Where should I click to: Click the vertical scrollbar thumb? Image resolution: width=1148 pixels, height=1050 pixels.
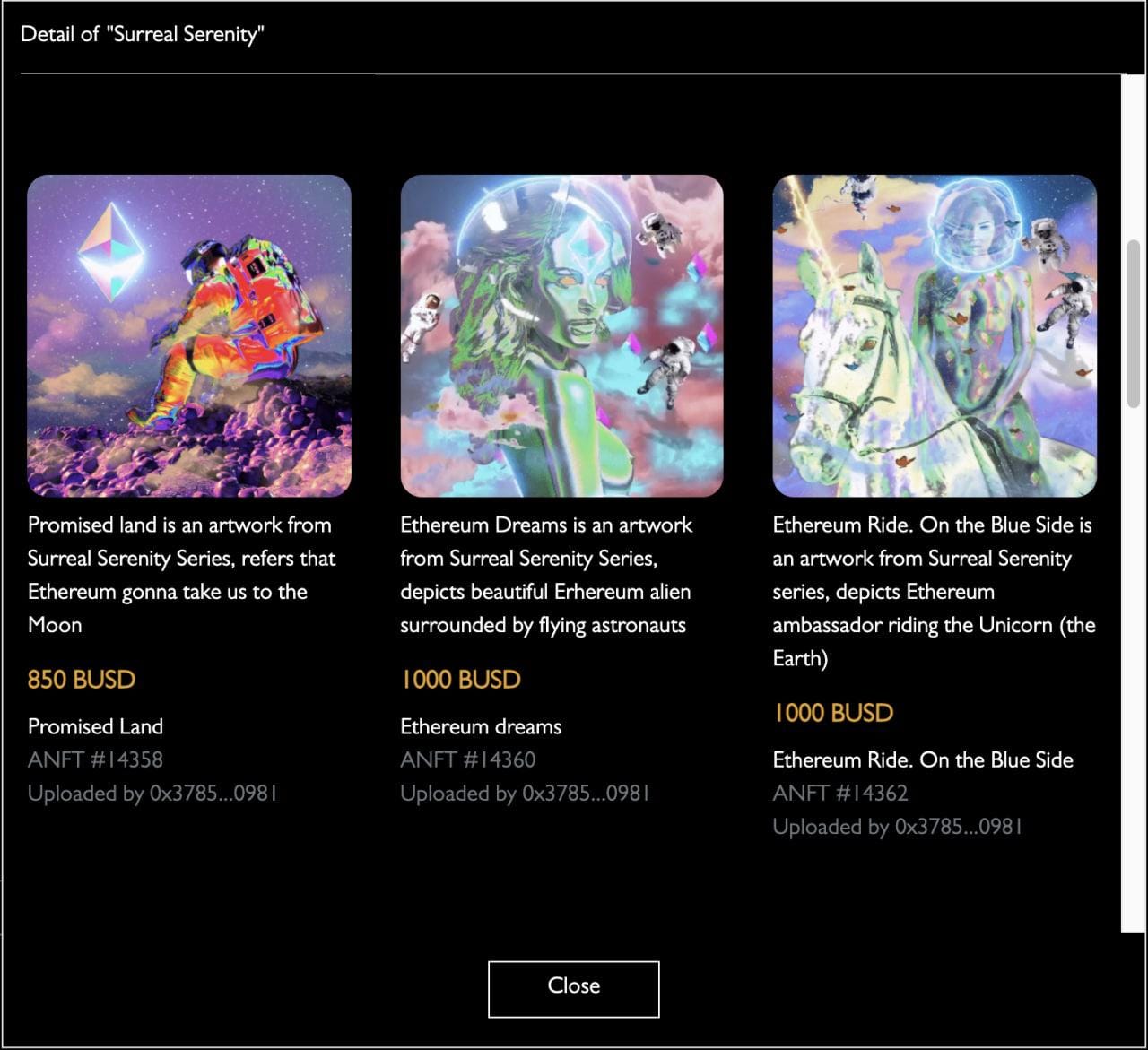click(1134, 323)
